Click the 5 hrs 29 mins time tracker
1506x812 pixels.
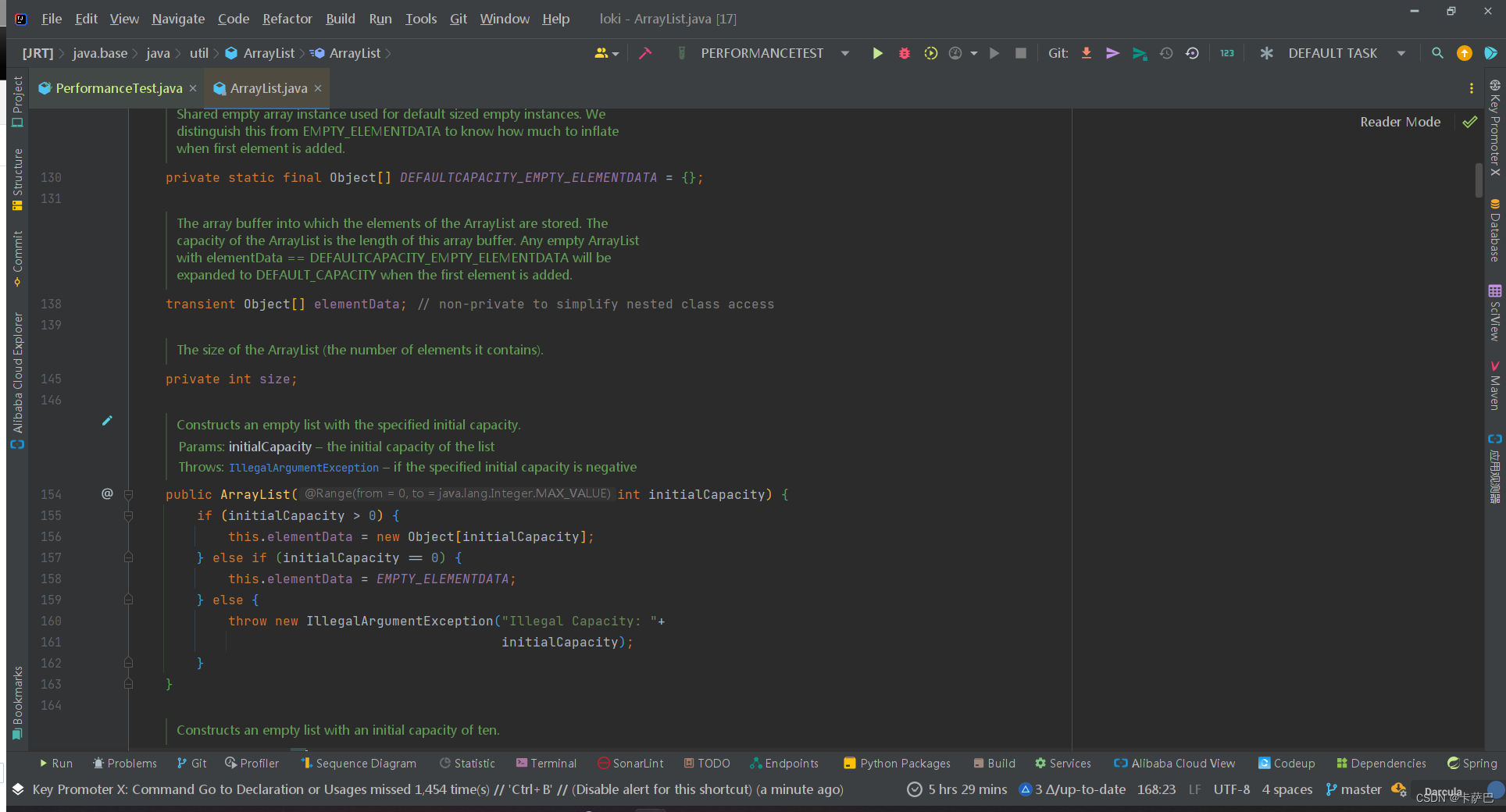958,789
